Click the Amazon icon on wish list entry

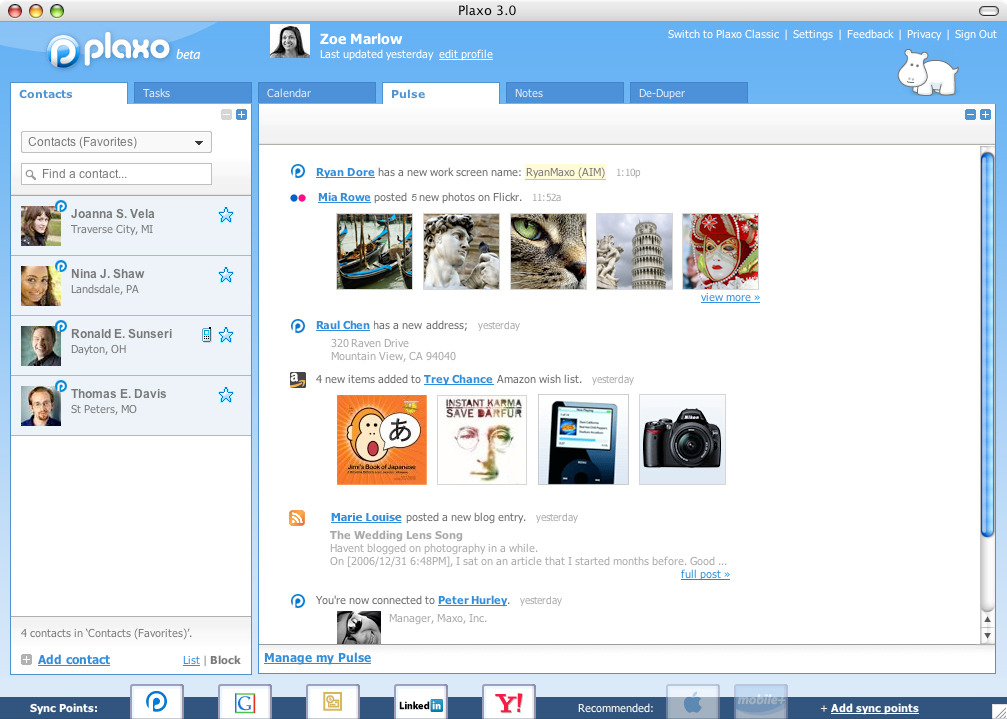click(x=297, y=379)
